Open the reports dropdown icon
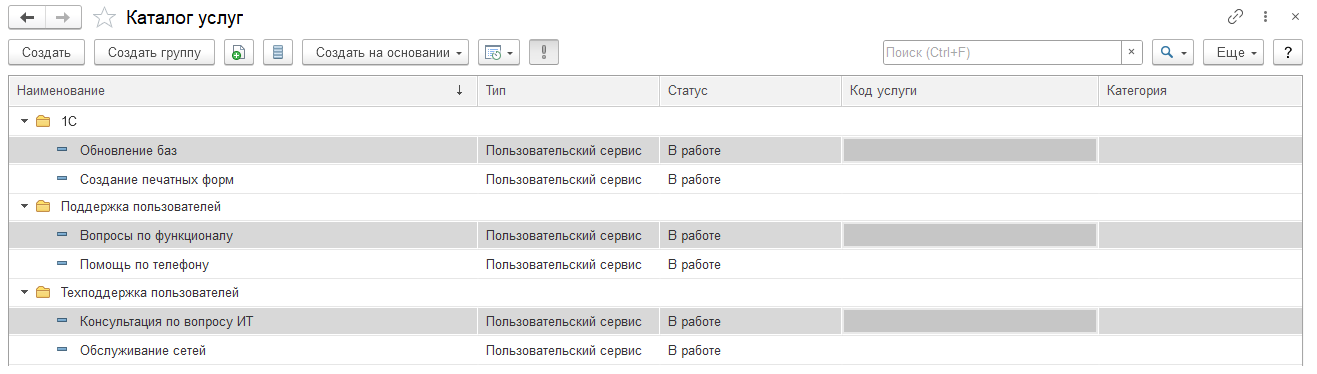This screenshot has height=374, width=1317. pos(499,52)
